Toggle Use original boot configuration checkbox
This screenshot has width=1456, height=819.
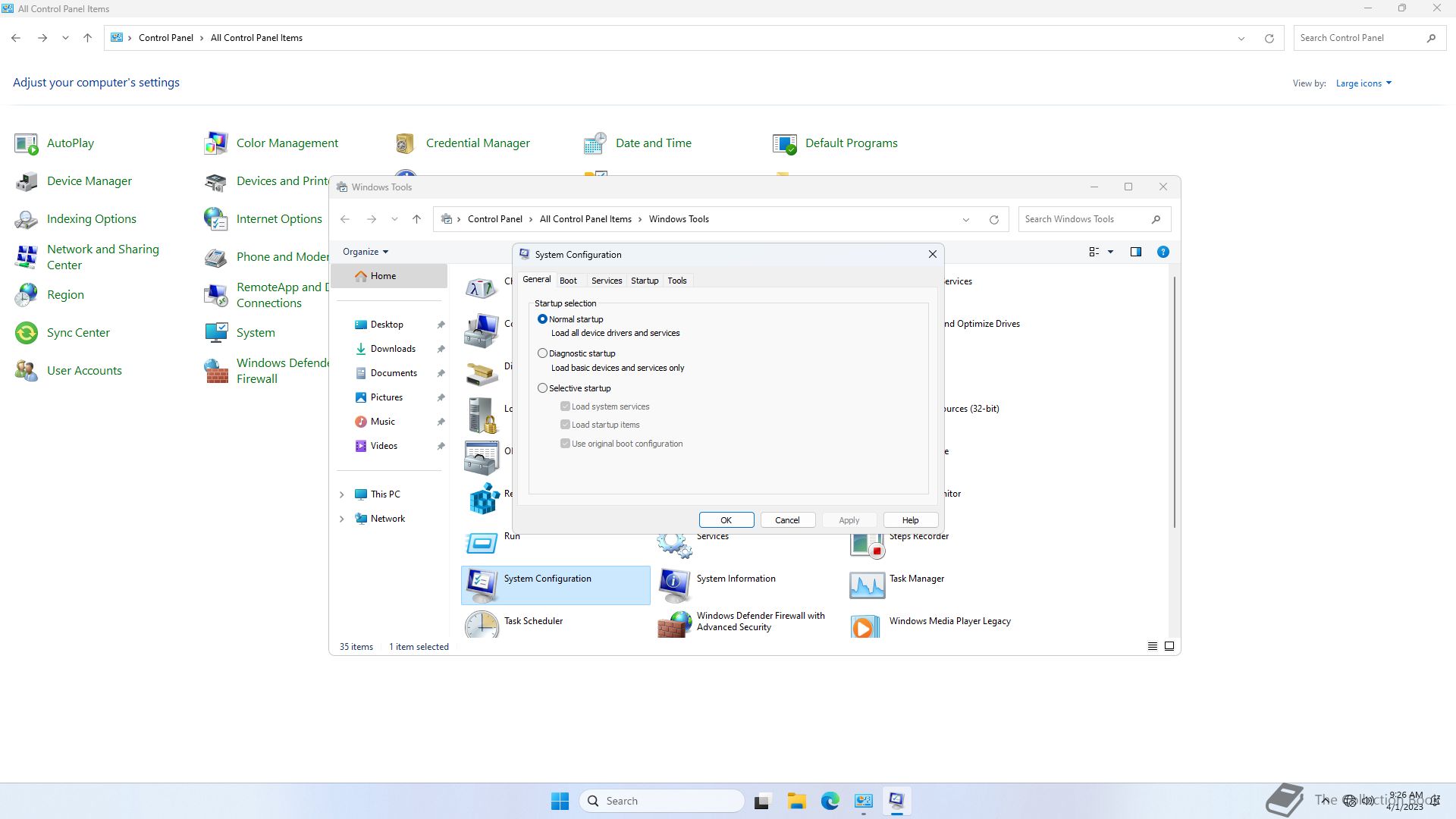tap(565, 444)
